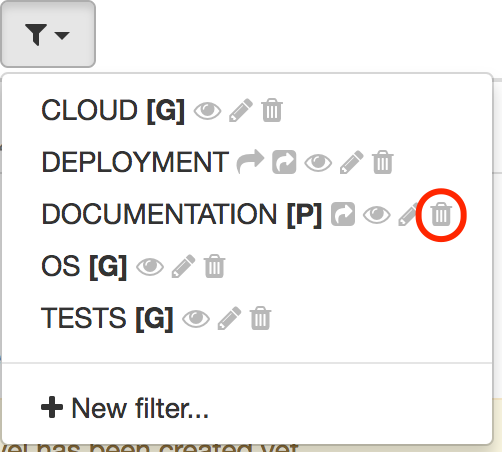Viewport: 502px width, 452px height.
Task: Edit the CLOUD filter with pencil icon
Action: pos(241,110)
